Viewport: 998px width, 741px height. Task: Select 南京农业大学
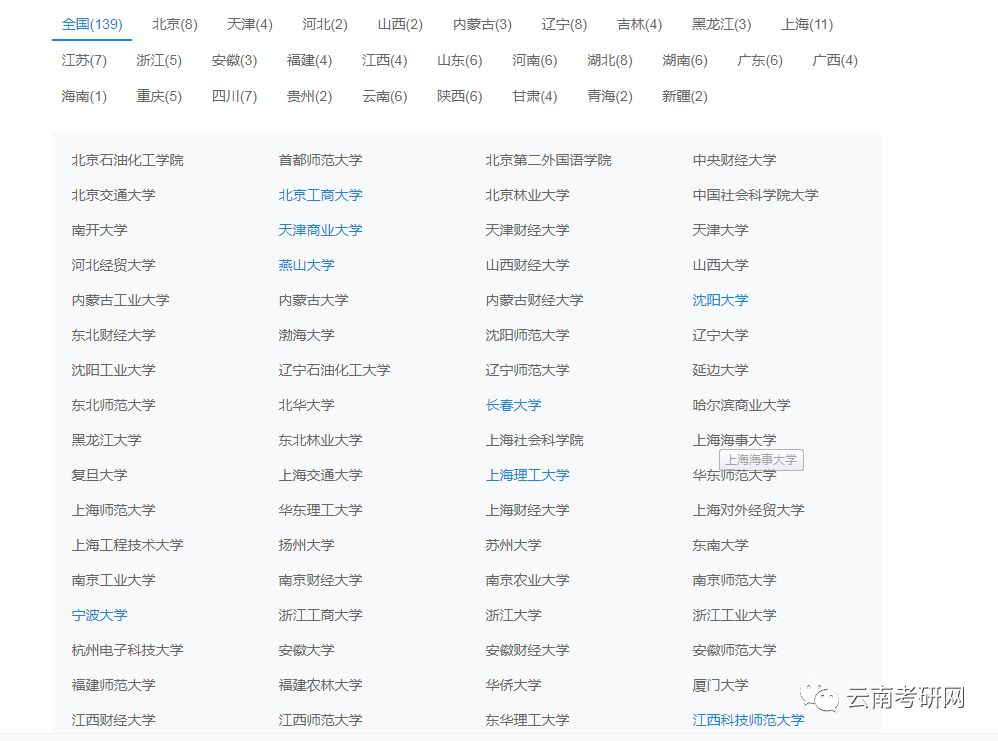pyautogui.click(x=528, y=580)
